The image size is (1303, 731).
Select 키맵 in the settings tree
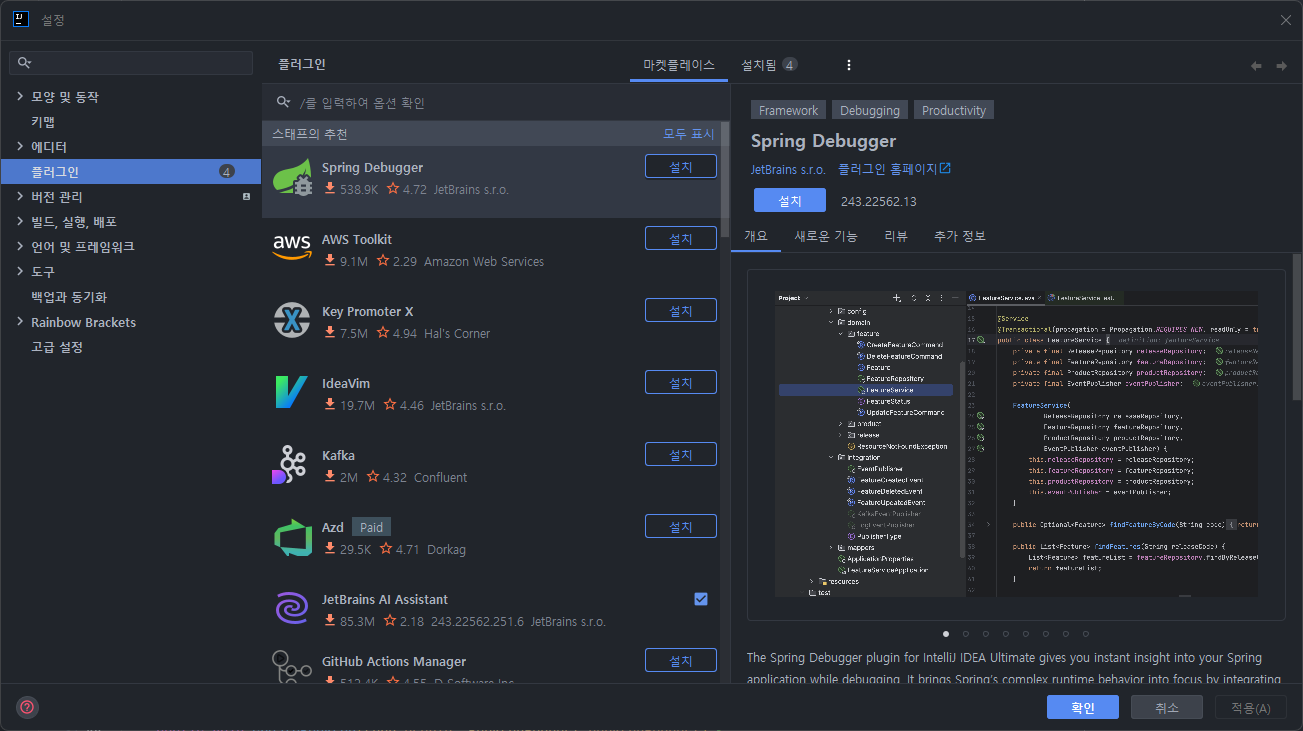coord(43,122)
